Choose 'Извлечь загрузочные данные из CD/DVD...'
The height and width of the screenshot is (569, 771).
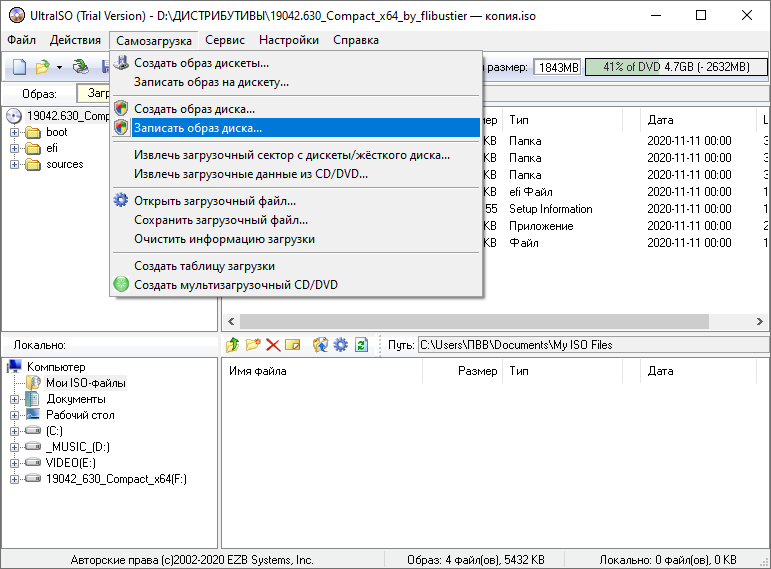[297, 174]
